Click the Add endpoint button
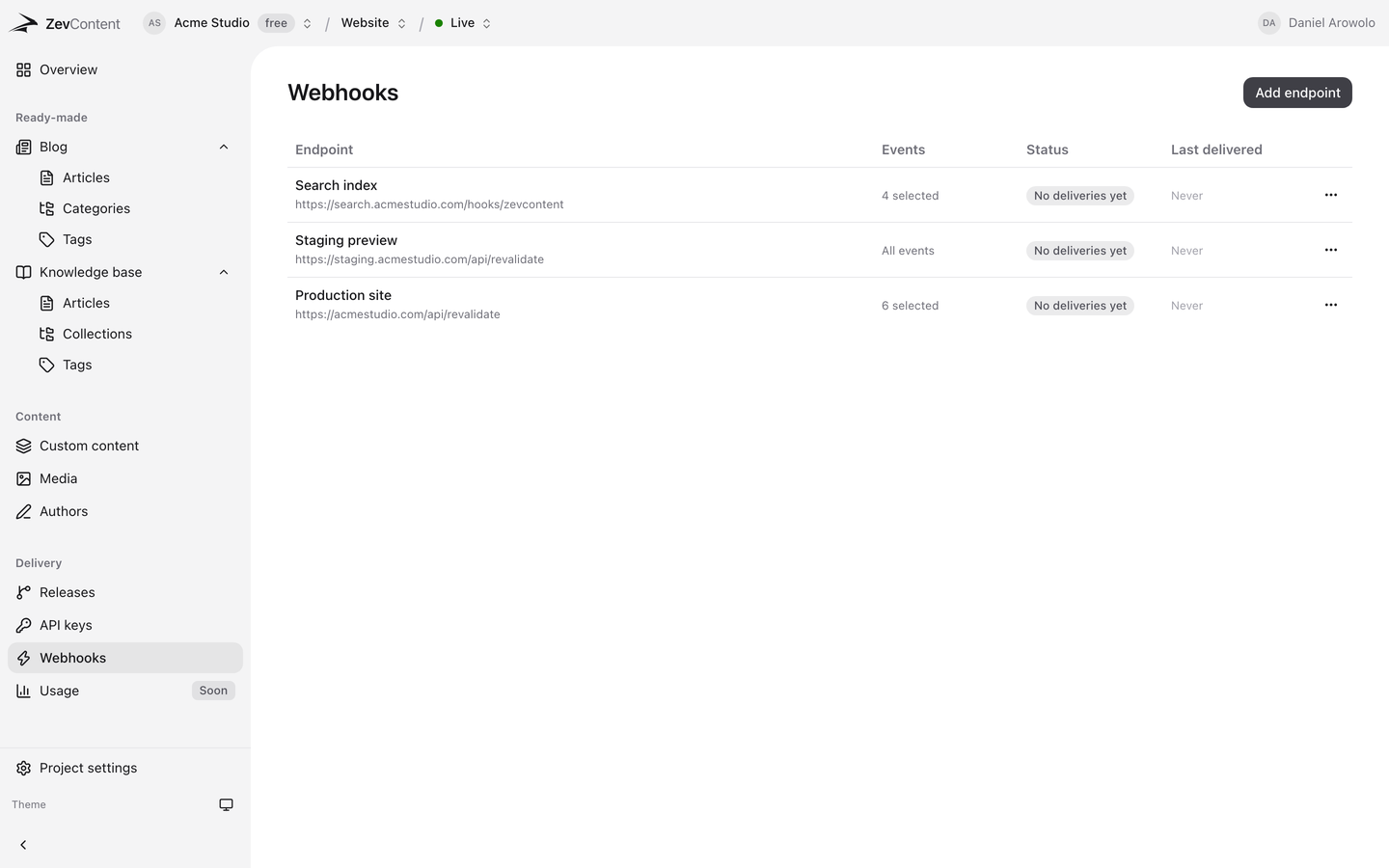Image resolution: width=1389 pixels, height=868 pixels. pyautogui.click(x=1297, y=93)
